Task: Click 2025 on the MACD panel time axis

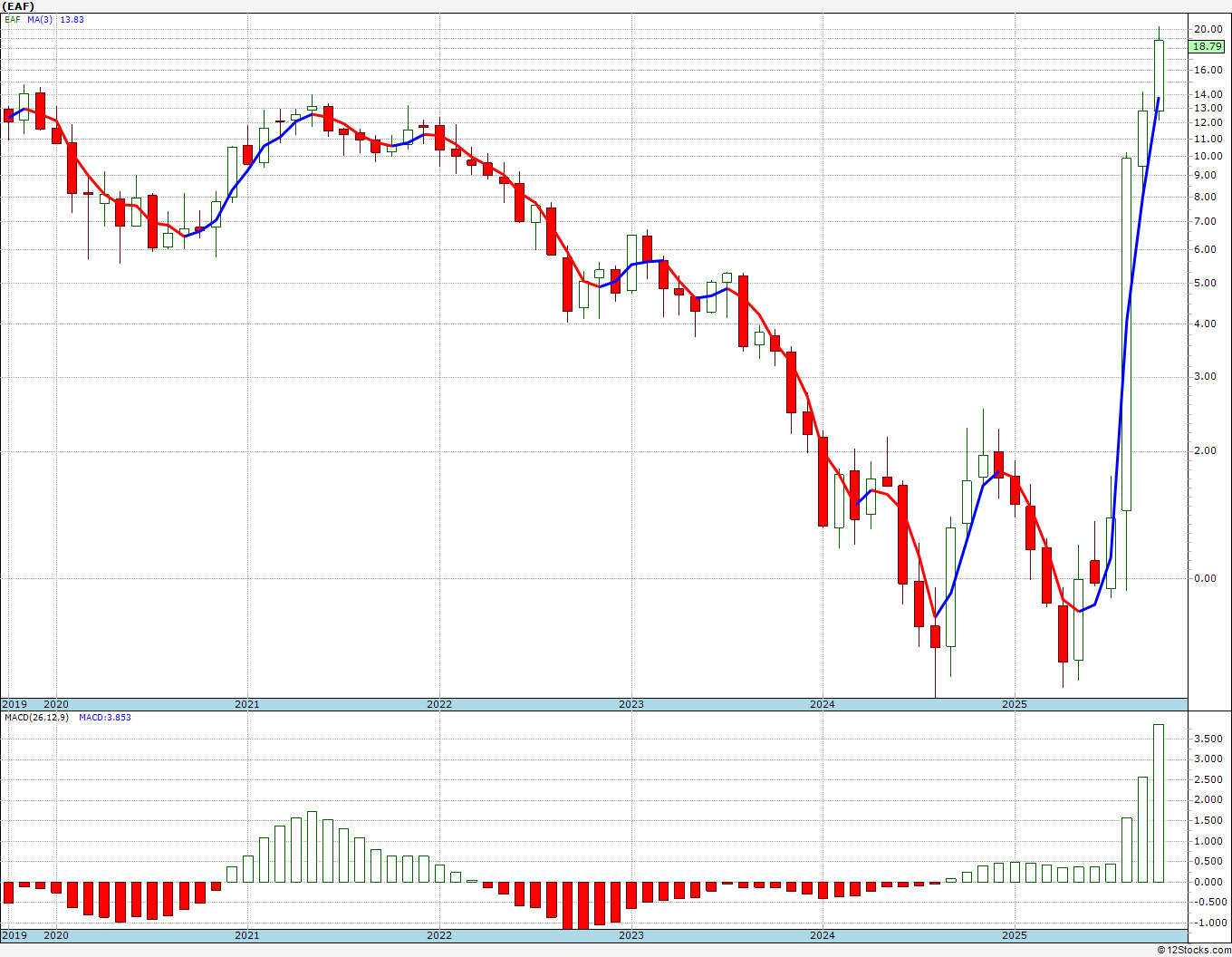Action: click(x=1015, y=935)
